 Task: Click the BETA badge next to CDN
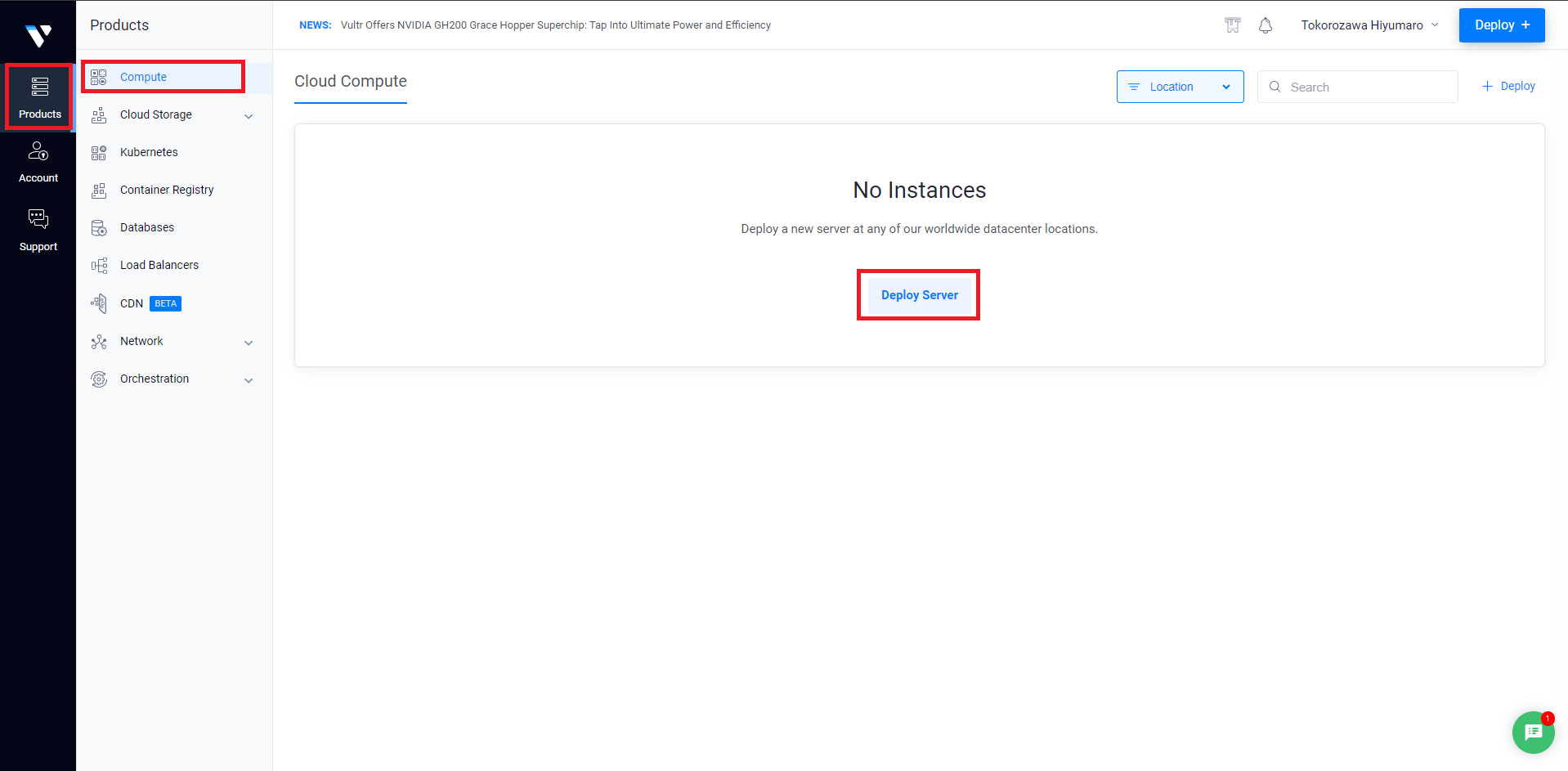pos(165,303)
